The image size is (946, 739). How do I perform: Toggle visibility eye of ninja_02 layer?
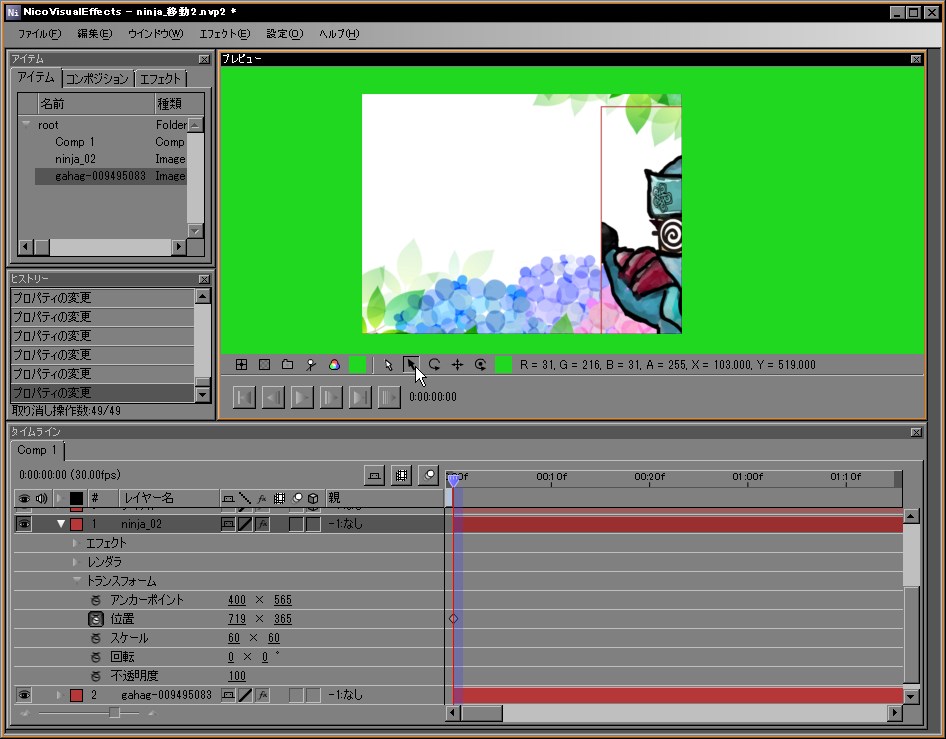24,524
